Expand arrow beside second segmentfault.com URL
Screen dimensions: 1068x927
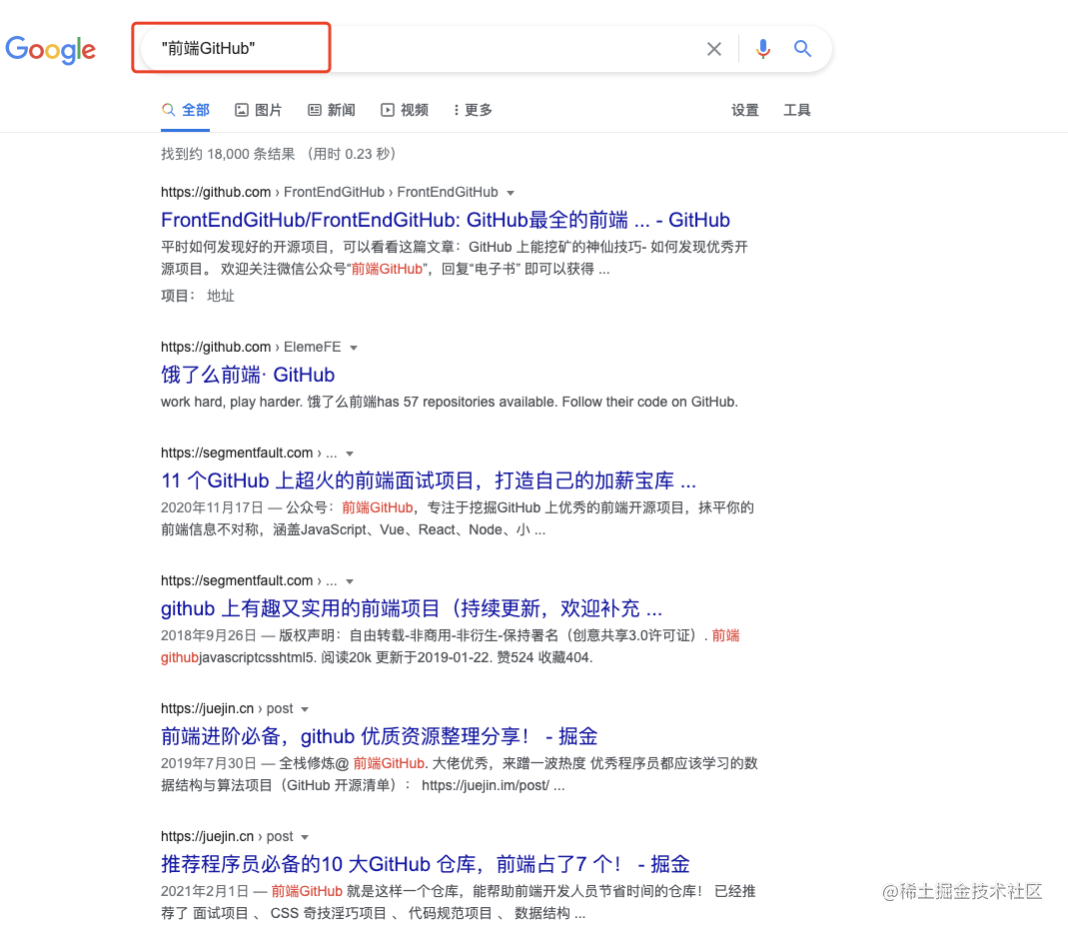point(349,582)
